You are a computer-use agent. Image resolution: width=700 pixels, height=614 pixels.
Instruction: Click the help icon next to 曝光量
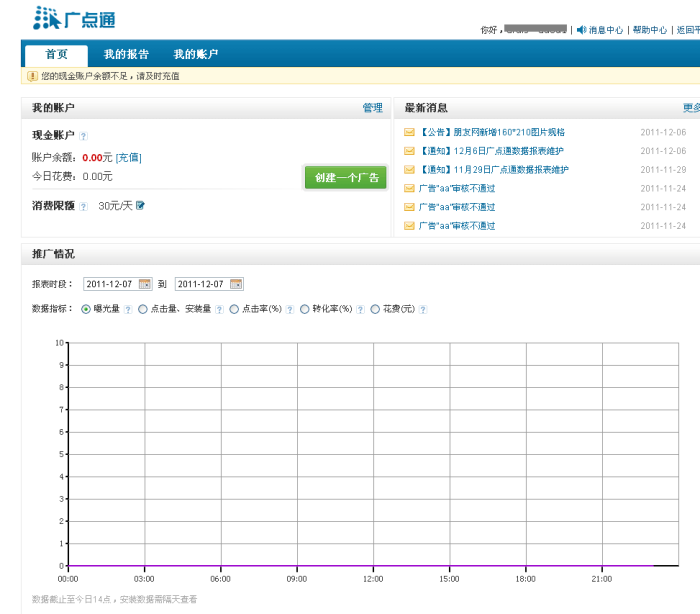(x=128, y=310)
